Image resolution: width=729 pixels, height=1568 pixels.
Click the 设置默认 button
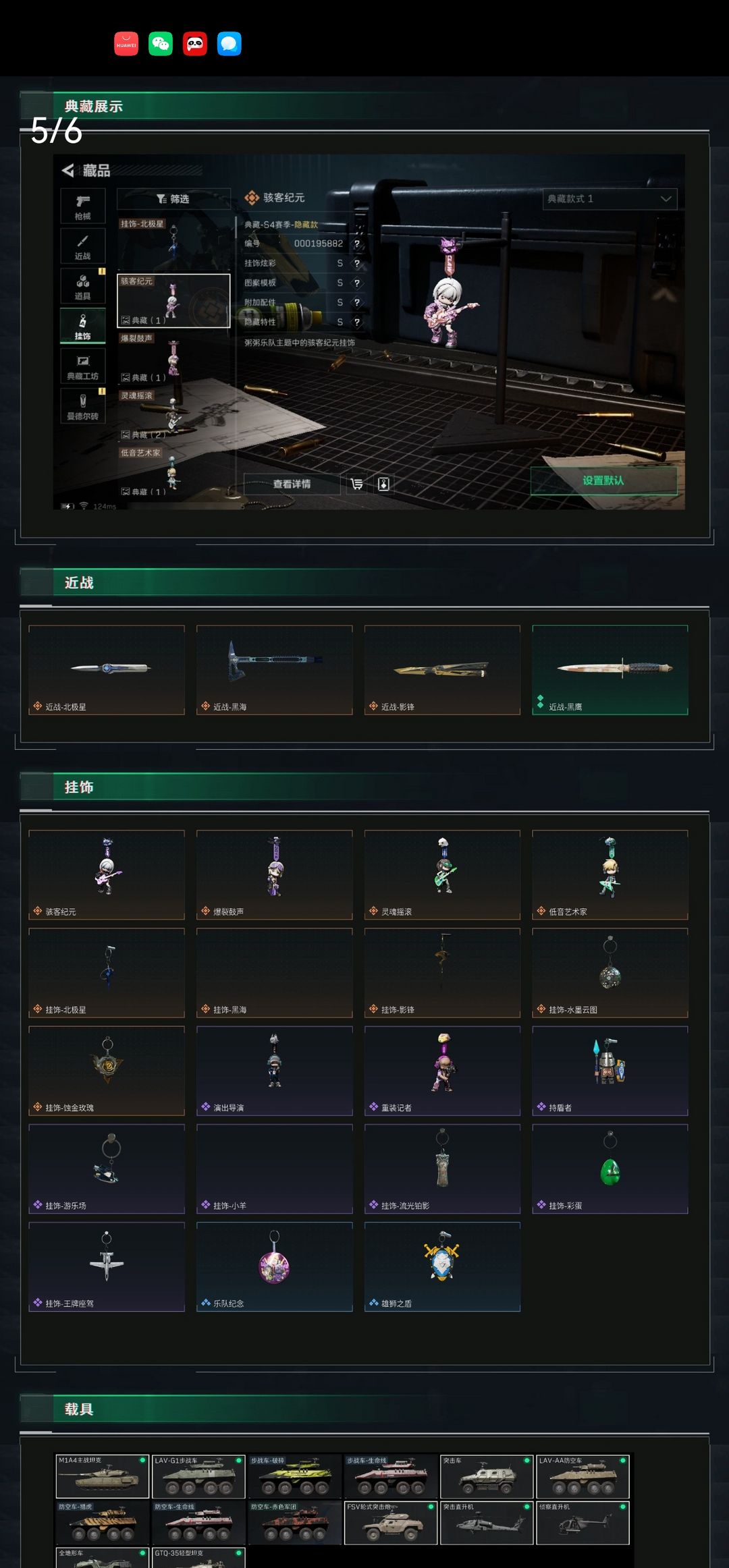pyautogui.click(x=603, y=480)
